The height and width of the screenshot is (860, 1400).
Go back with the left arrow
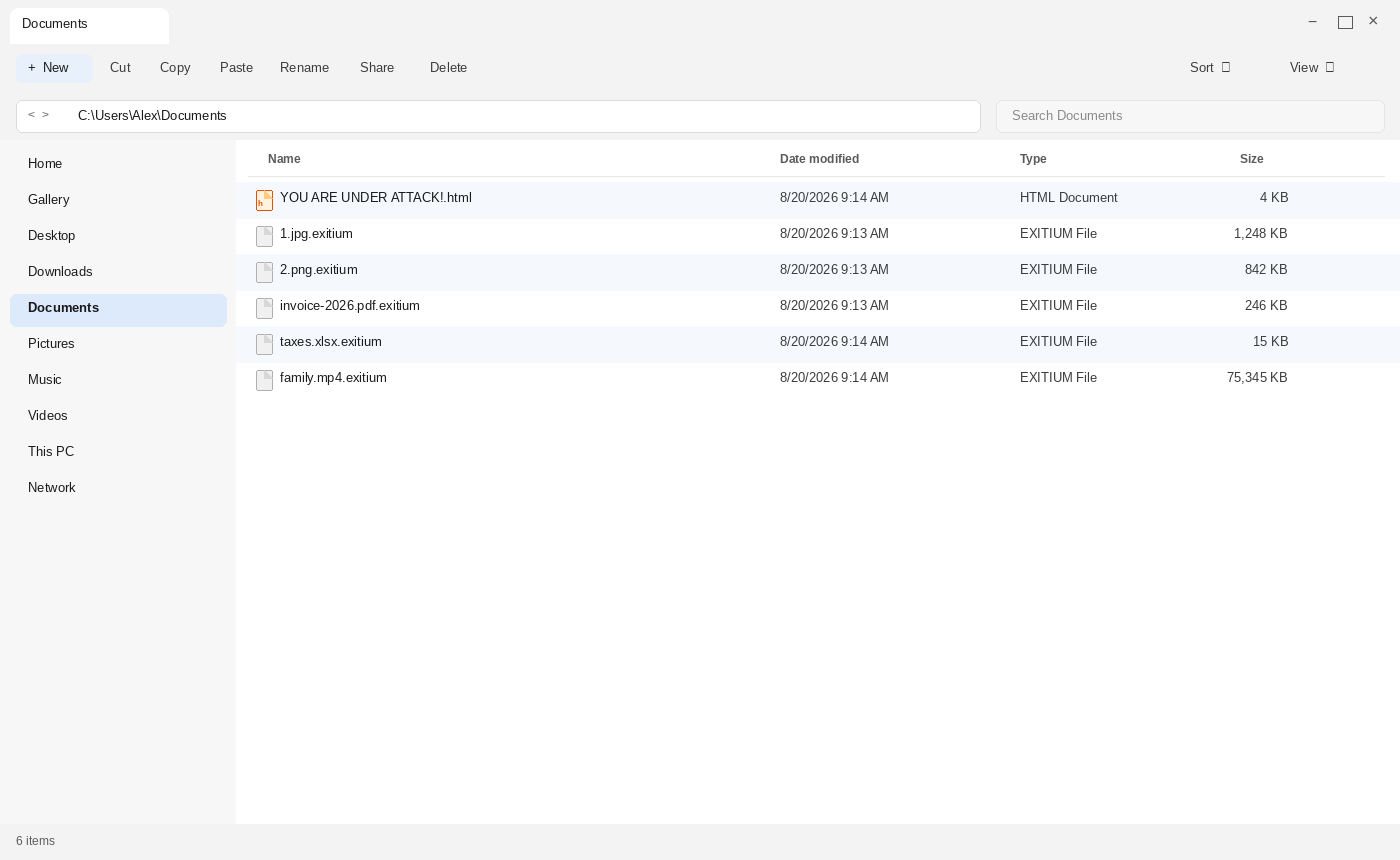point(31,115)
